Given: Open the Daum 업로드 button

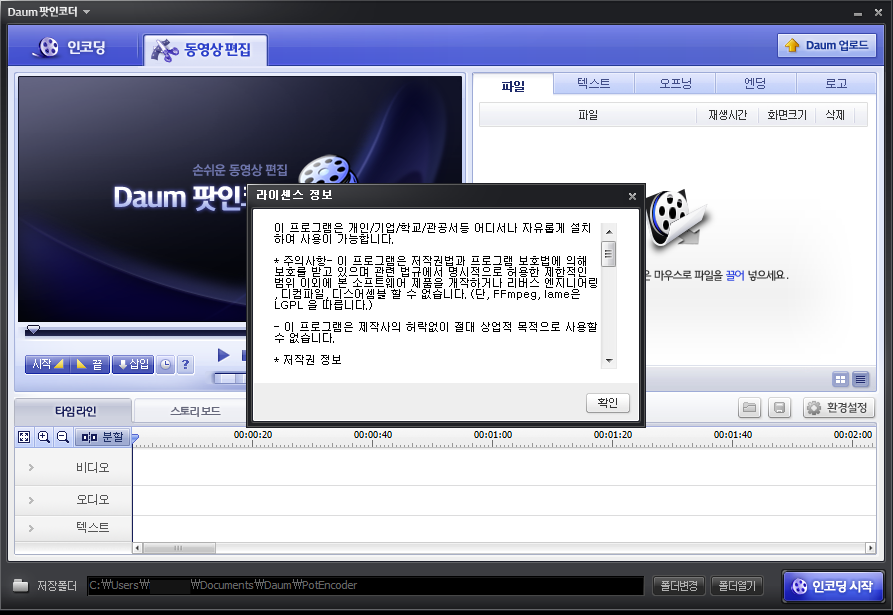Looking at the screenshot, I should [826, 45].
